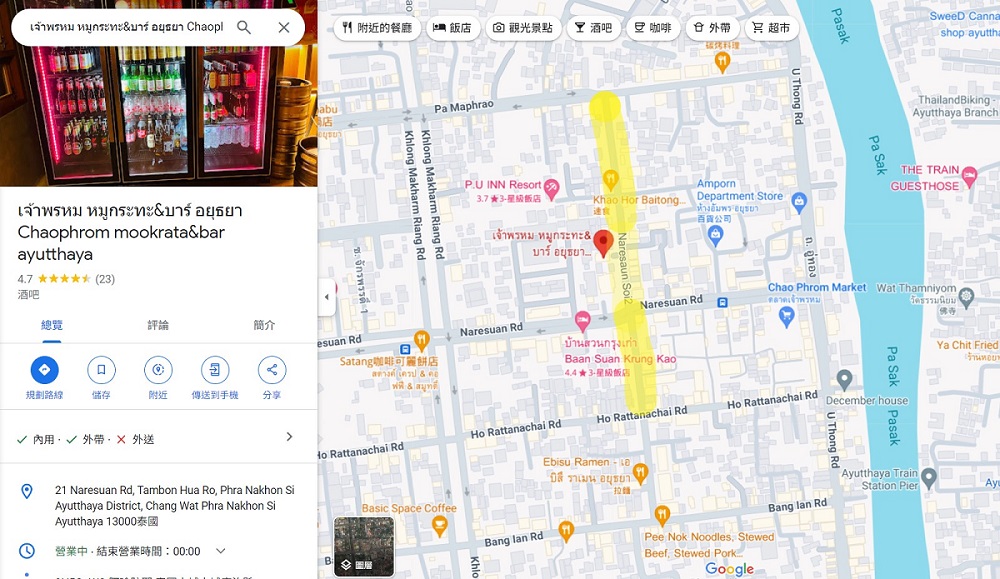The image size is (1000, 579).
Task: Click the Chao Phrom Market shopping marker
Action: tap(787, 315)
